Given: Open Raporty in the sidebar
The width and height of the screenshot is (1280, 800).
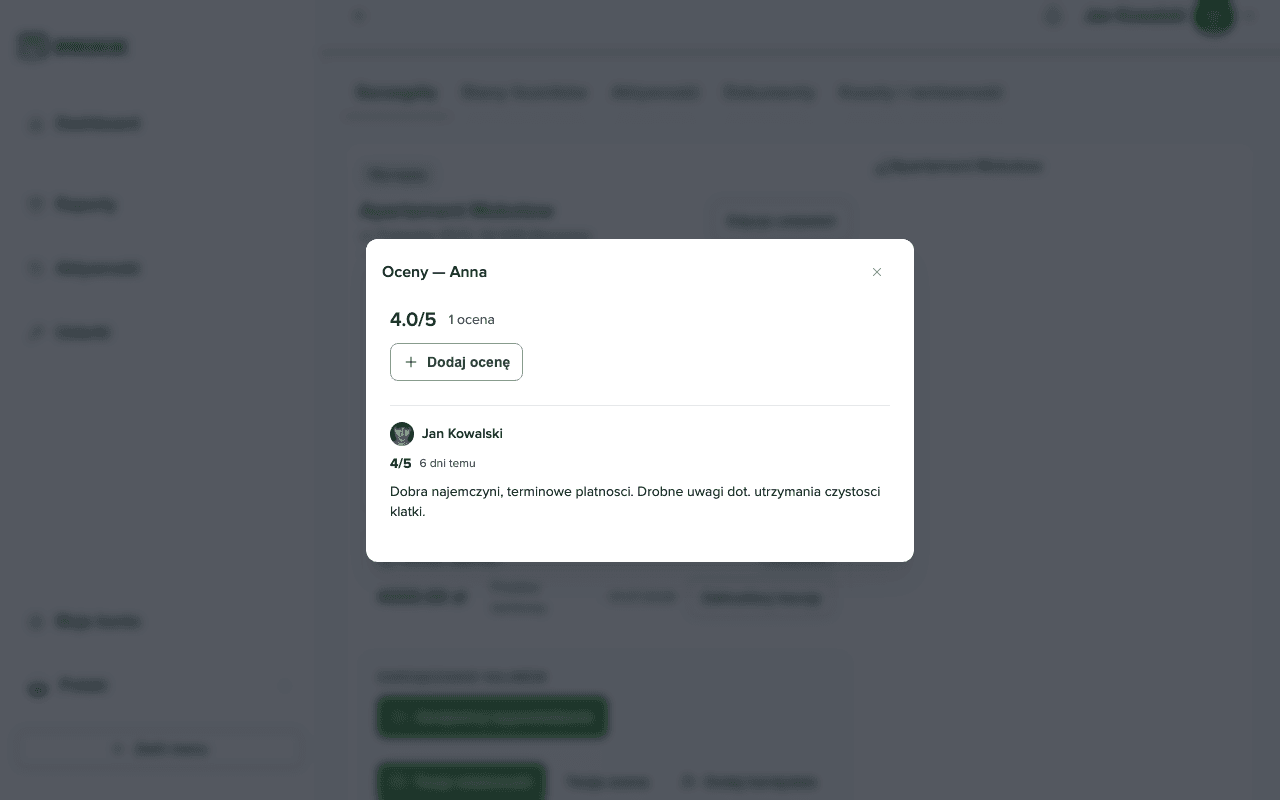Looking at the screenshot, I should coord(86,204).
